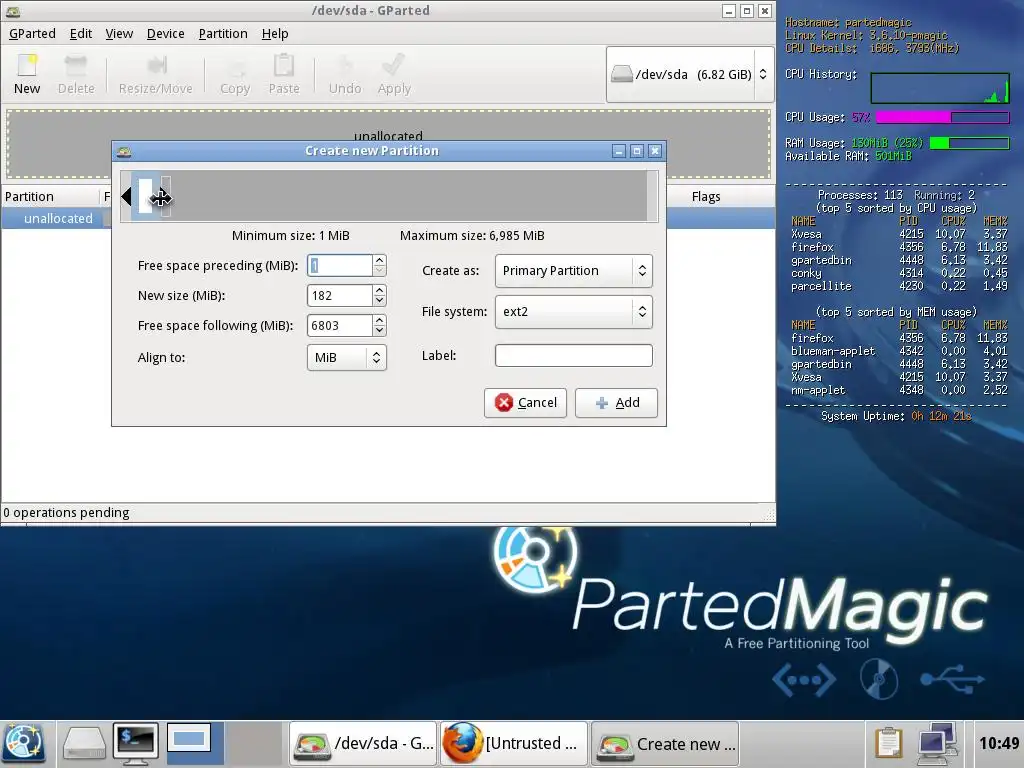Open the File system ext2 dropdown
Viewport: 1024px width, 768px height.
coord(573,312)
